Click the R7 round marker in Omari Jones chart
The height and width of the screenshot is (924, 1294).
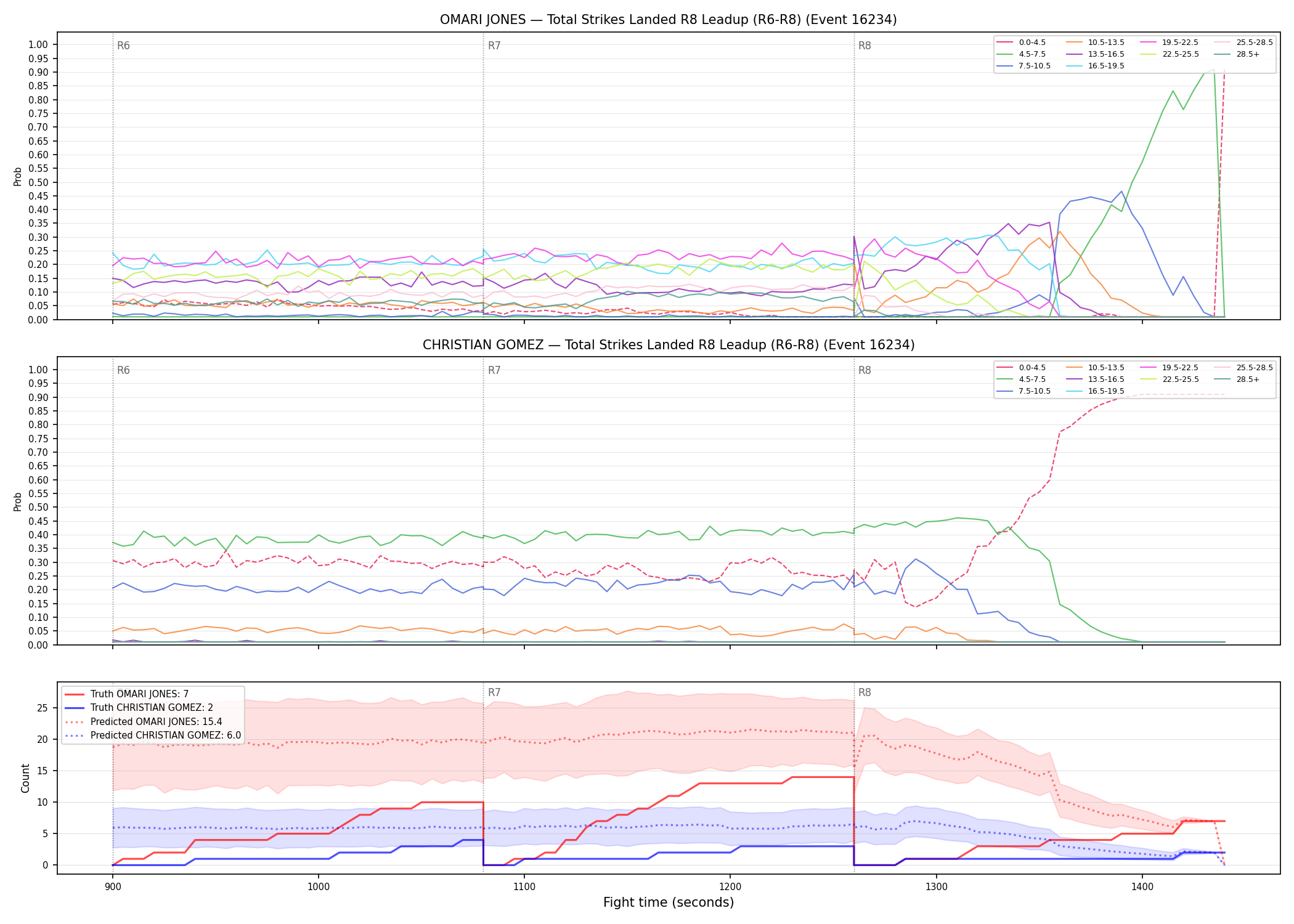[494, 46]
